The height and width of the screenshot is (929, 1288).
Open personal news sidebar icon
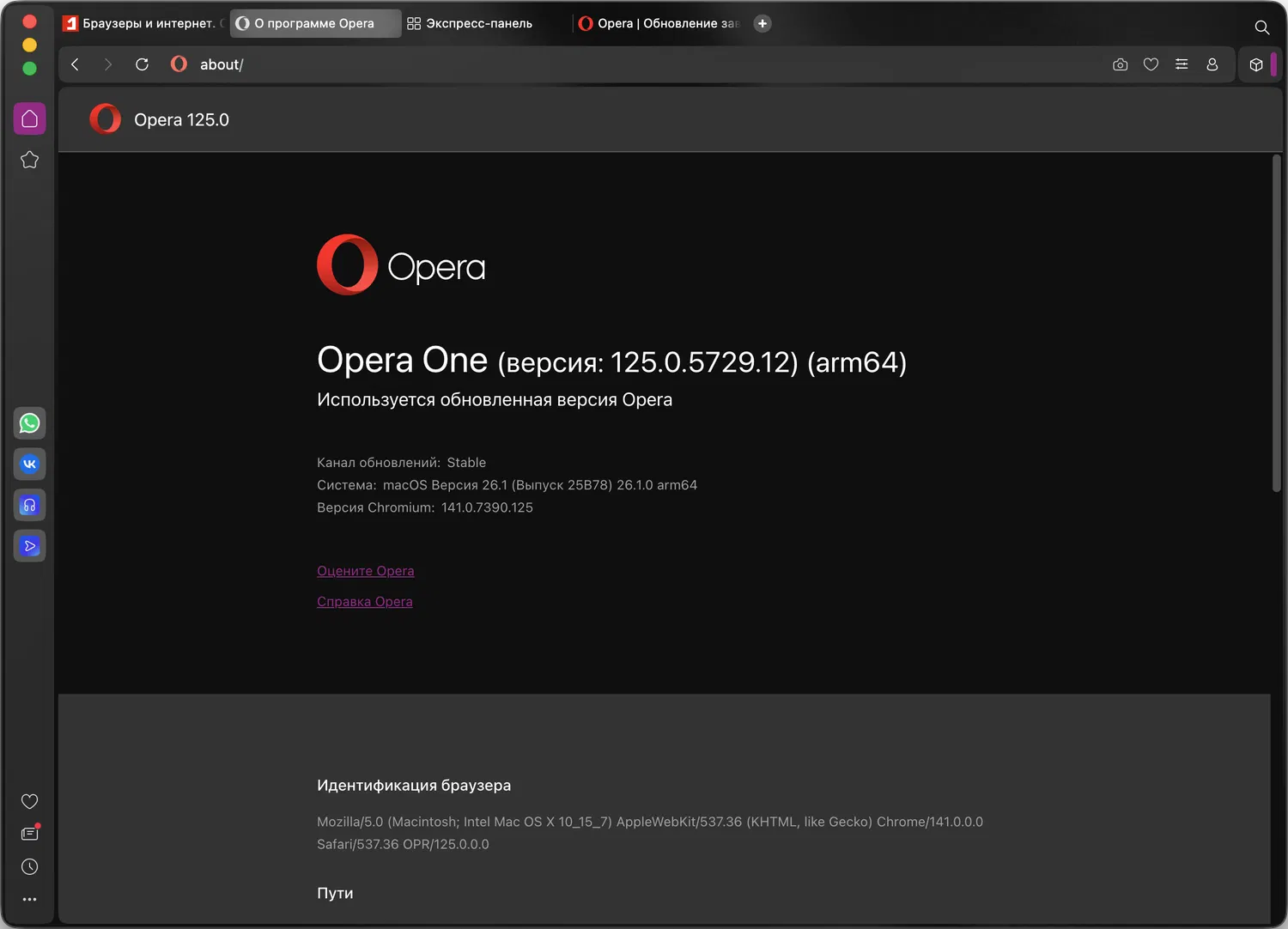pos(29,833)
